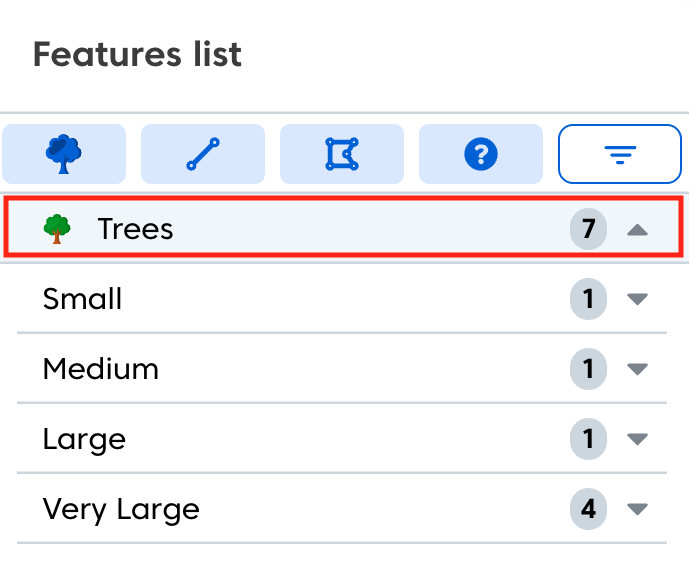Click the Trees count badge showing 7
The width and height of the screenshot is (689, 573).
click(x=588, y=230)
